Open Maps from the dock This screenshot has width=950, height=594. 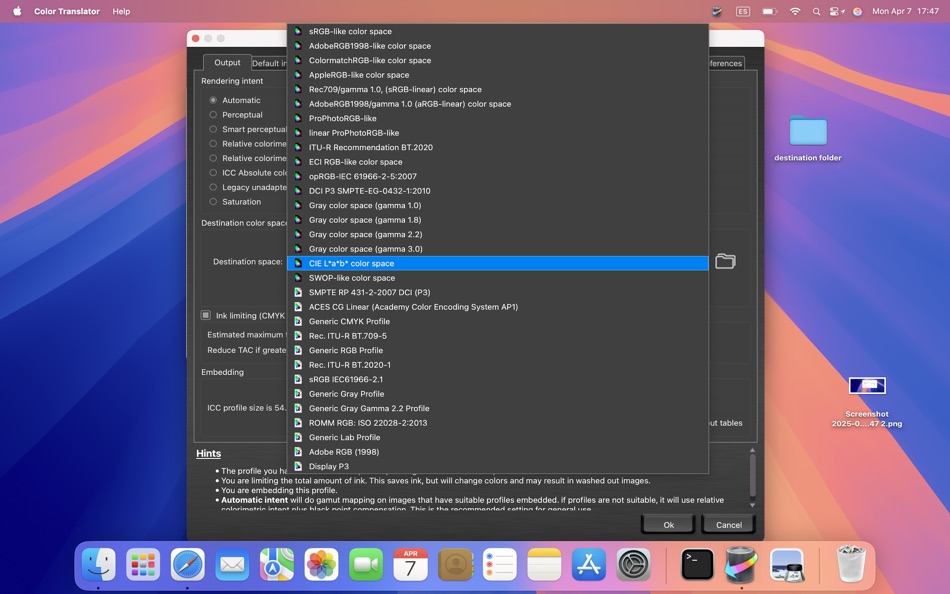tap(277, 565)
